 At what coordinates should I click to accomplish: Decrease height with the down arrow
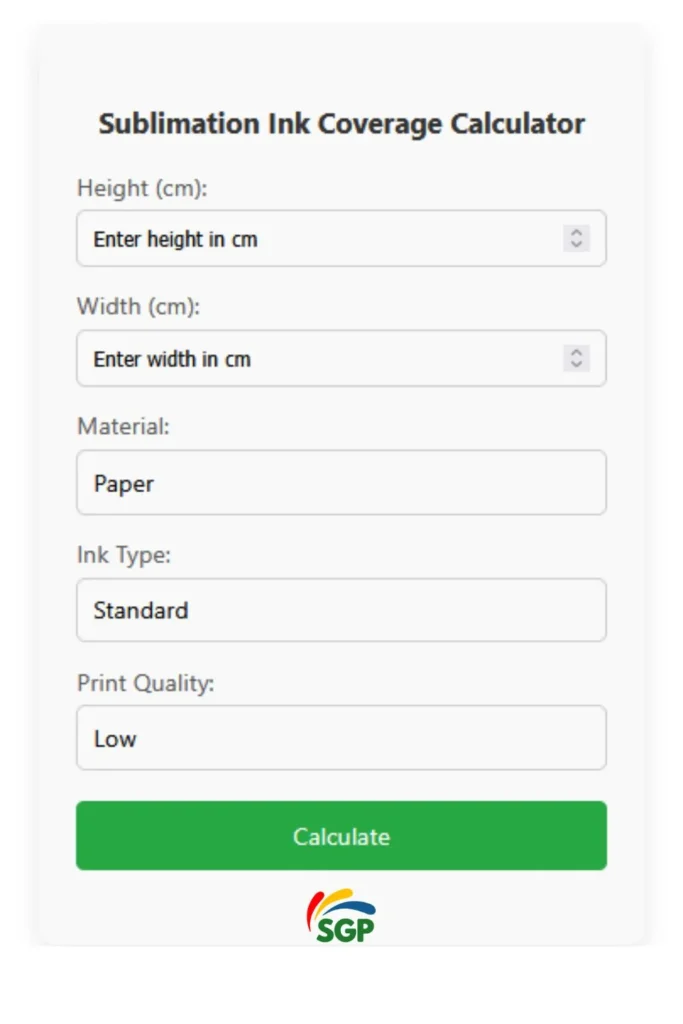click(576, 244)
